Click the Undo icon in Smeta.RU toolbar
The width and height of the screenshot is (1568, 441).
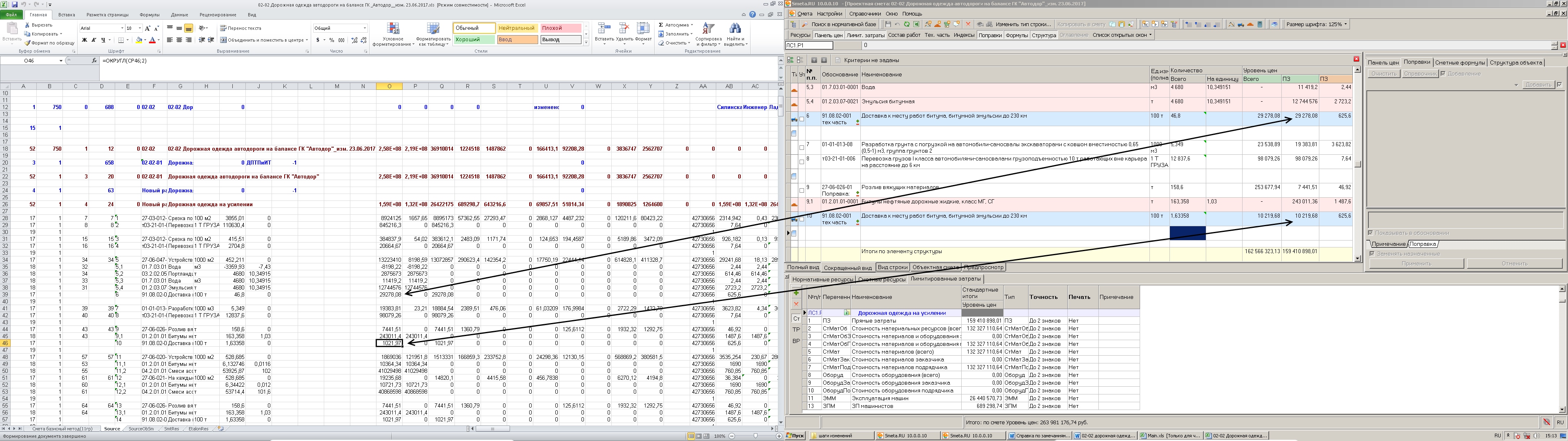click(897, 24)
